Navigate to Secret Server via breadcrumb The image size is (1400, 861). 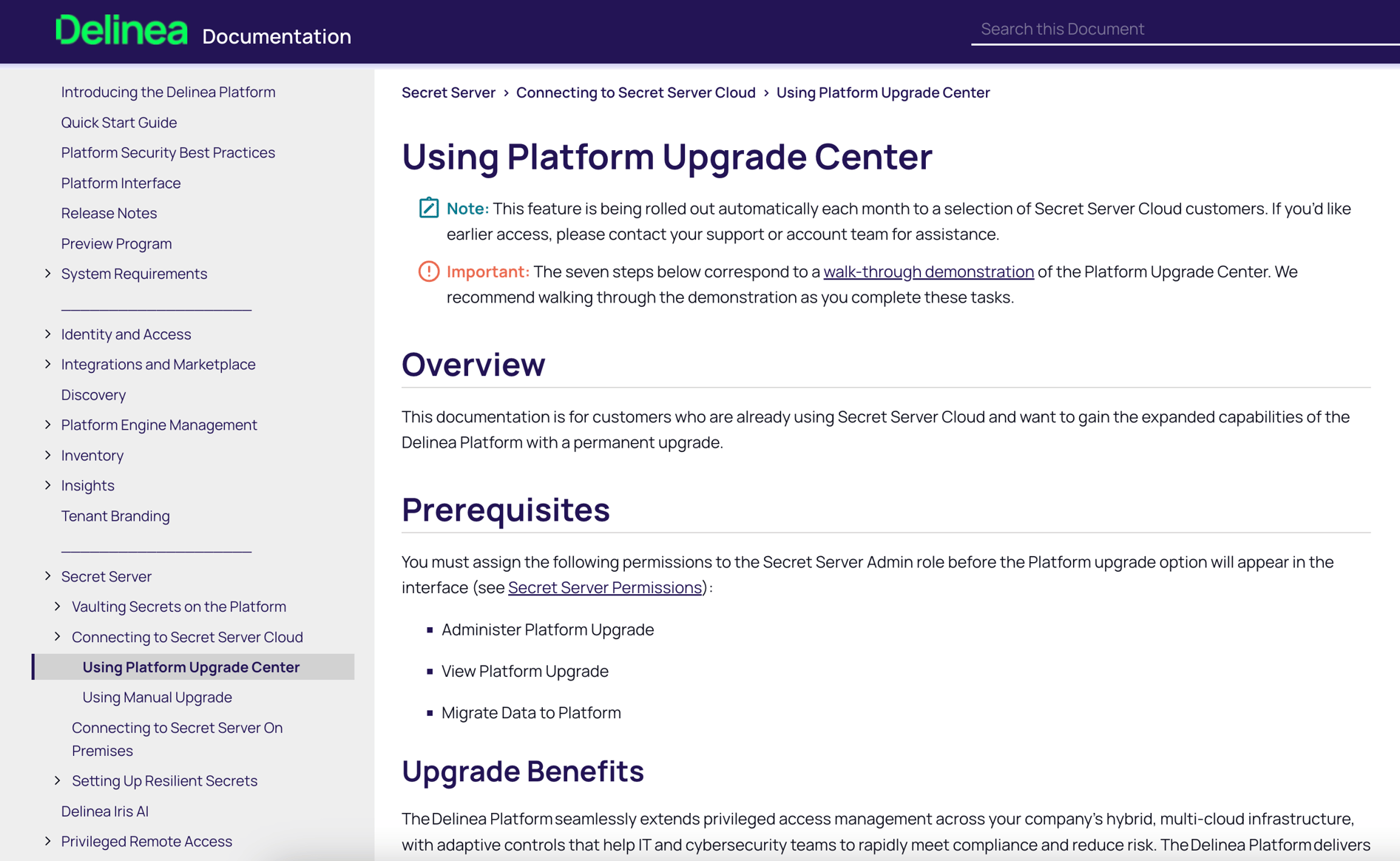448,92
